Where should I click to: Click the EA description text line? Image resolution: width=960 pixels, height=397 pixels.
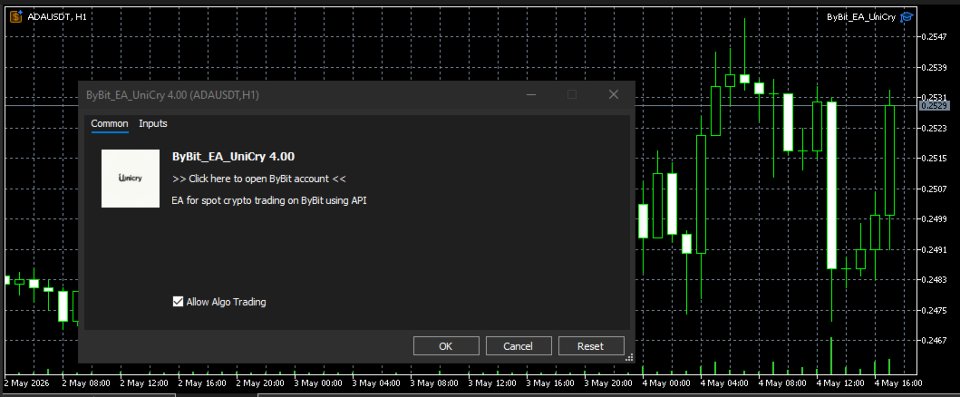click(270, 200)
